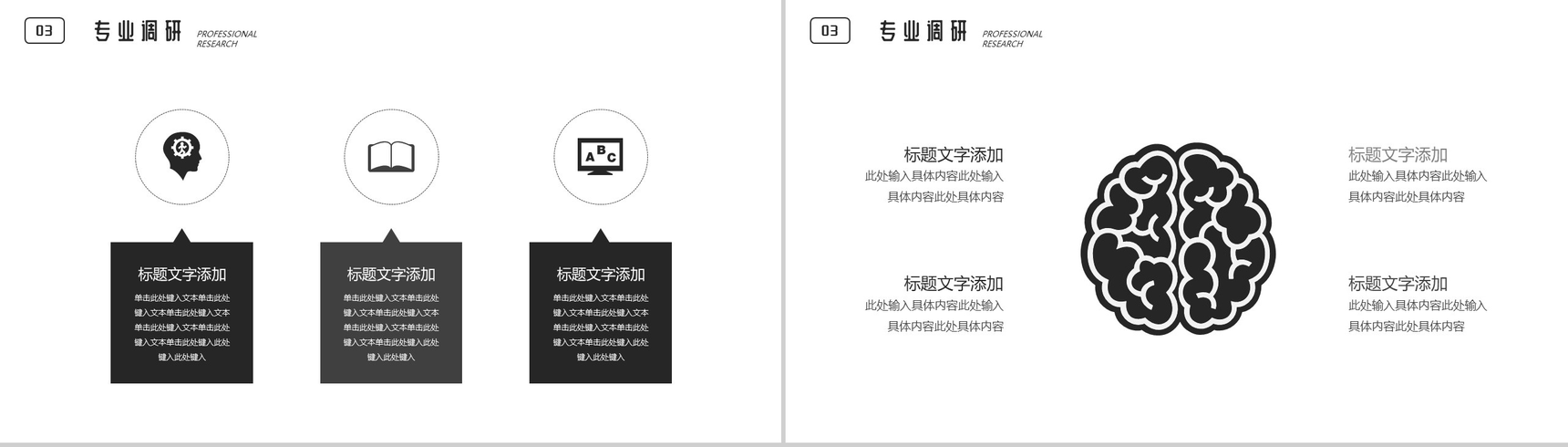Viewport: 1568px width, 447px height.
Task: Select triangle pointer above the leftmost dark box
Action: (x=181, y=236)
